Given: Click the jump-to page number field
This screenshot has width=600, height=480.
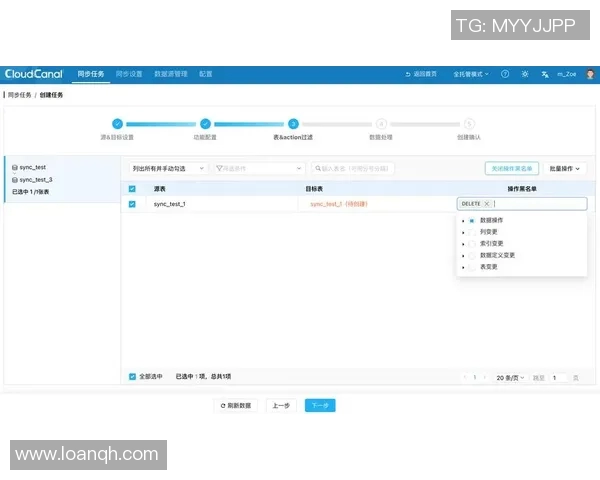Looking at the screenshot, I should click(559, 378).
